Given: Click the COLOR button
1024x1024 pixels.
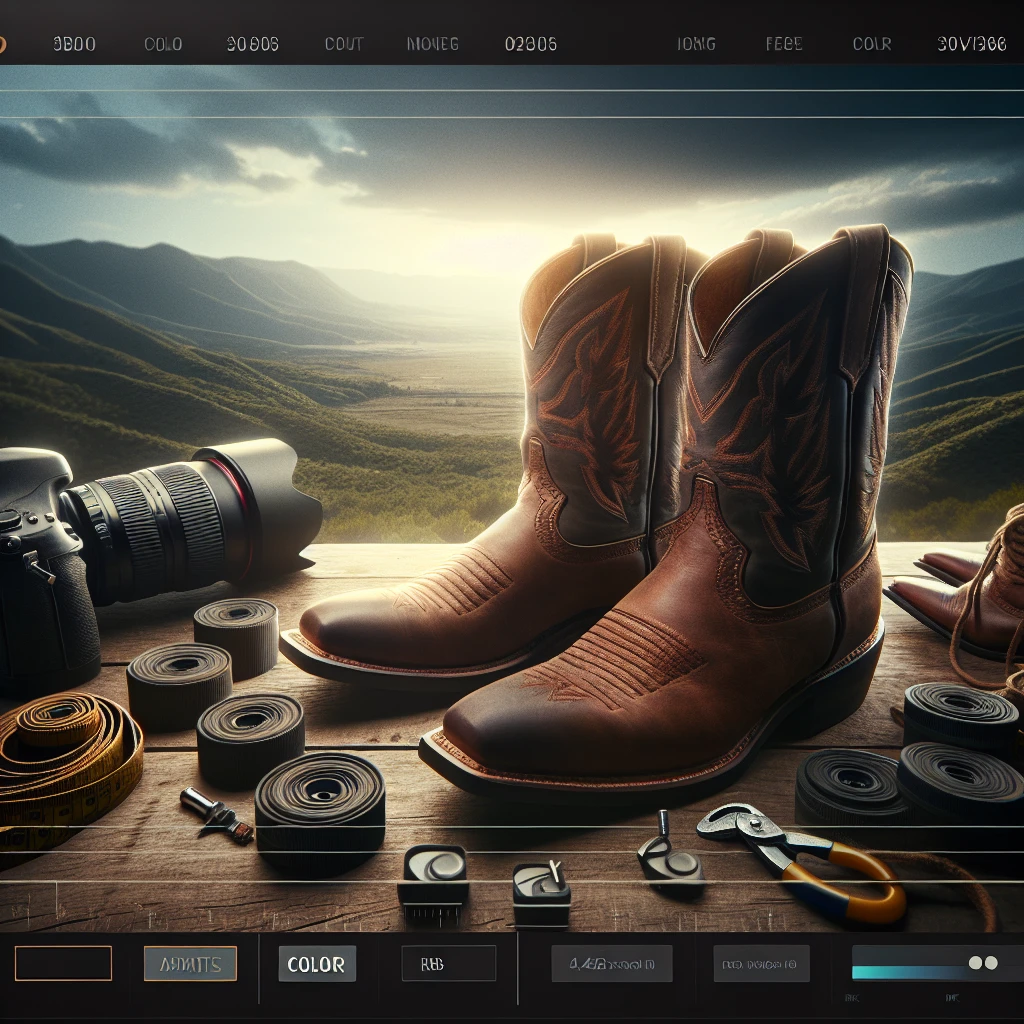Looking at the screenshot, I should (317, 964).
